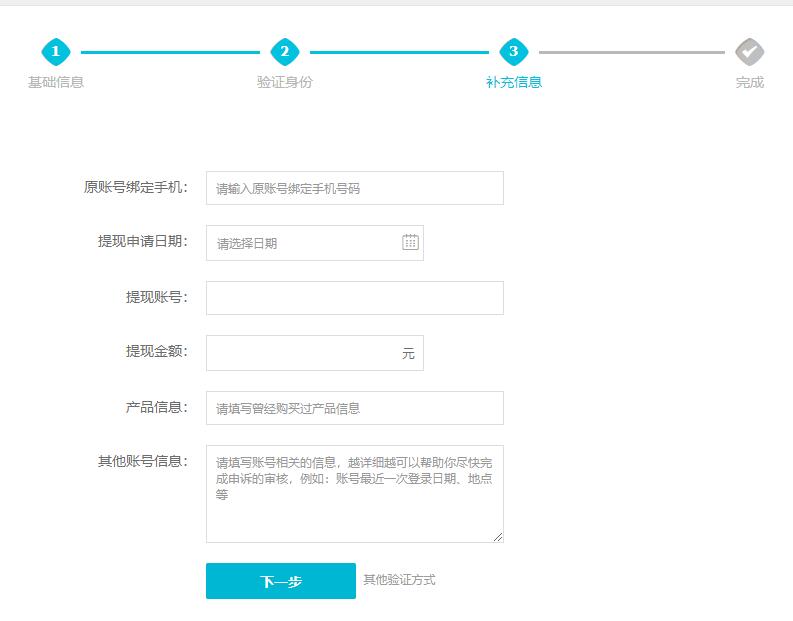Click the step 1 diamond icon
Image resolution: width=793 pixels, height=621 pixels.
[56, 51]
